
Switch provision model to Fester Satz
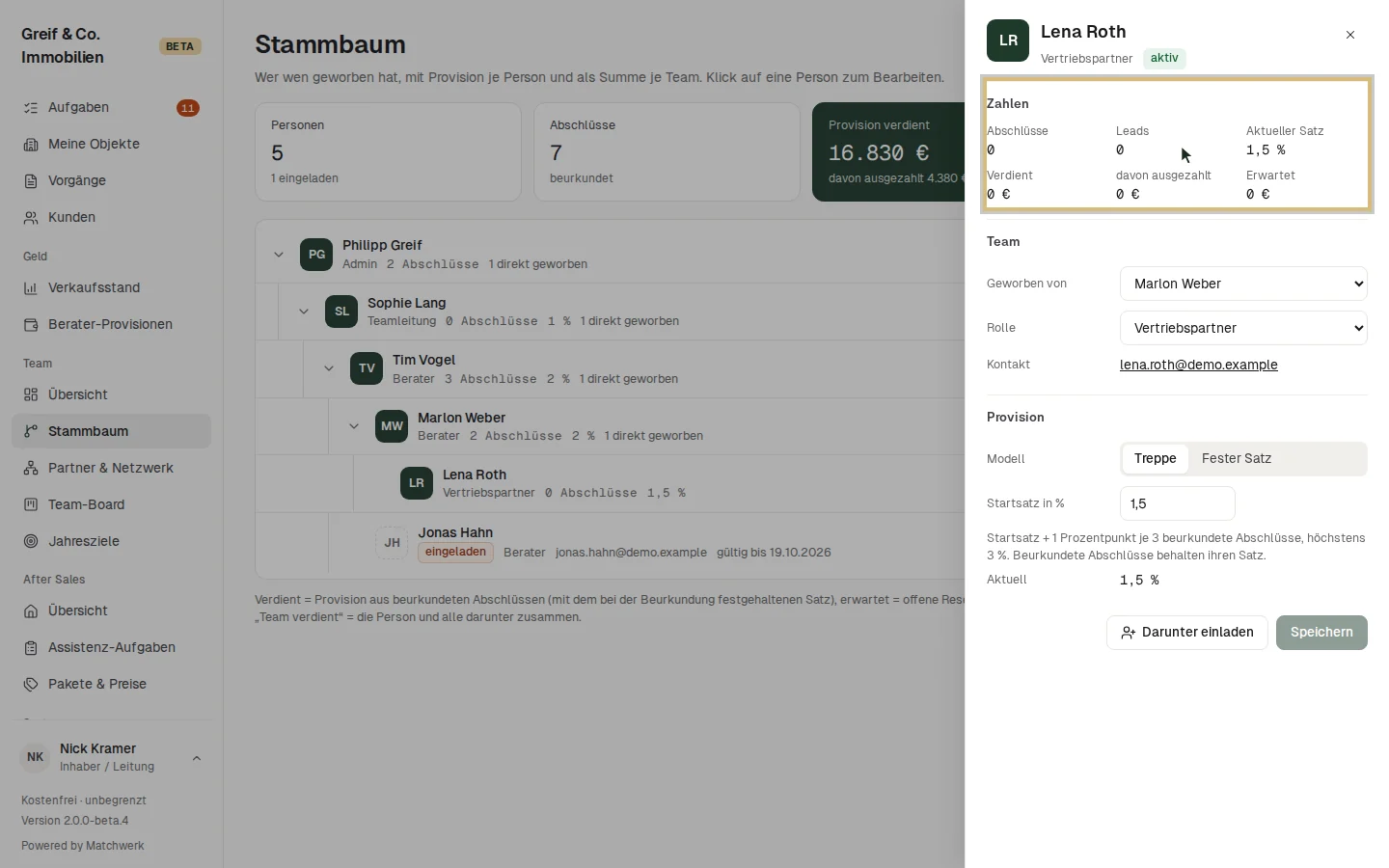[1237, 459]
